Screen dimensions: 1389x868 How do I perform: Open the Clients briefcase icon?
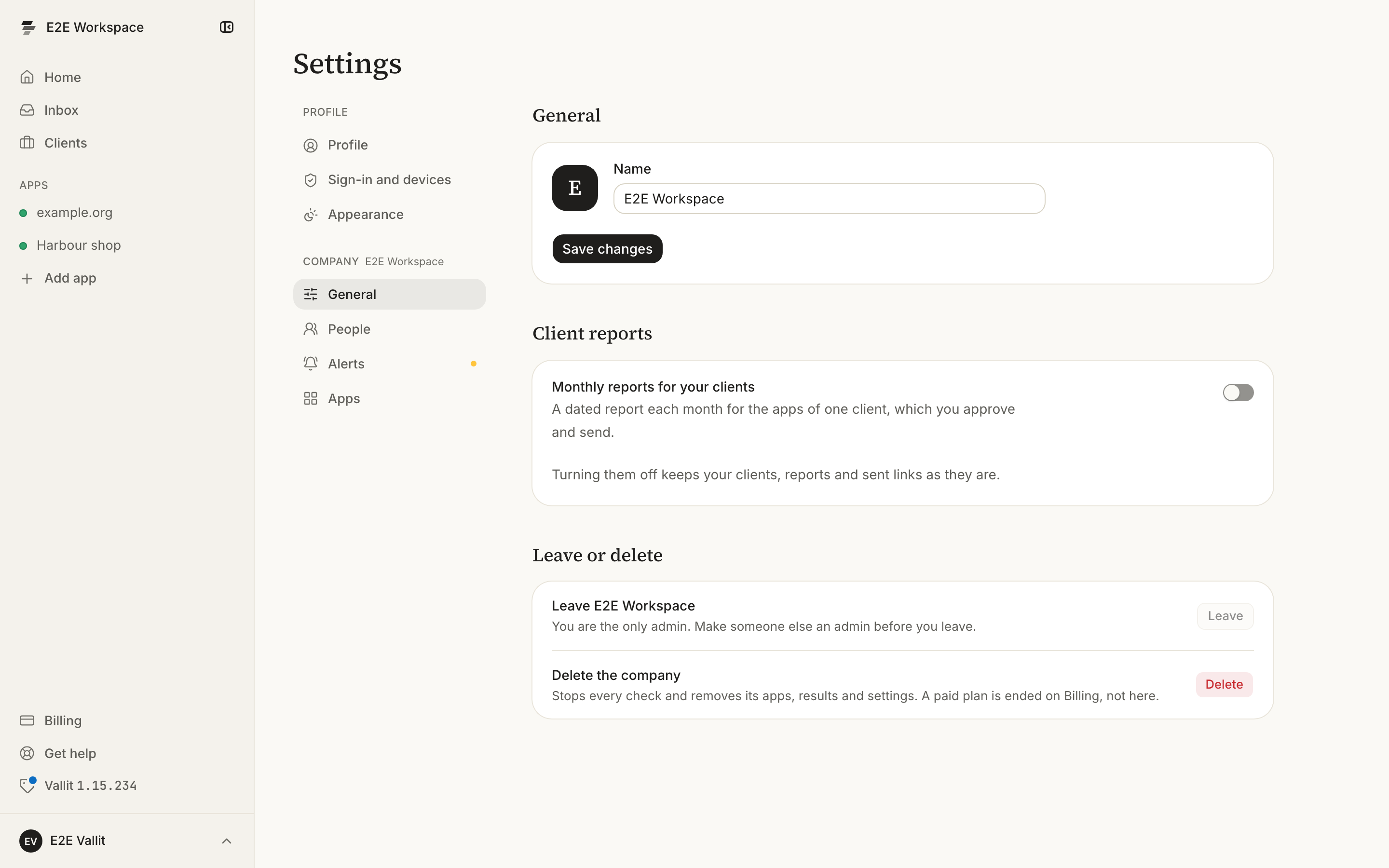27,142
